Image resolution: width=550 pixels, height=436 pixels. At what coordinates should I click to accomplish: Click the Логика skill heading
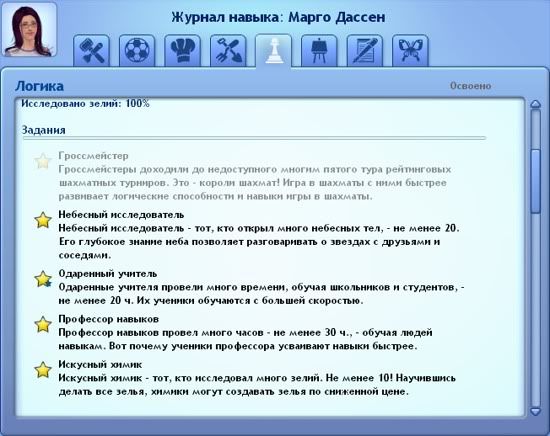click(39, 86)
